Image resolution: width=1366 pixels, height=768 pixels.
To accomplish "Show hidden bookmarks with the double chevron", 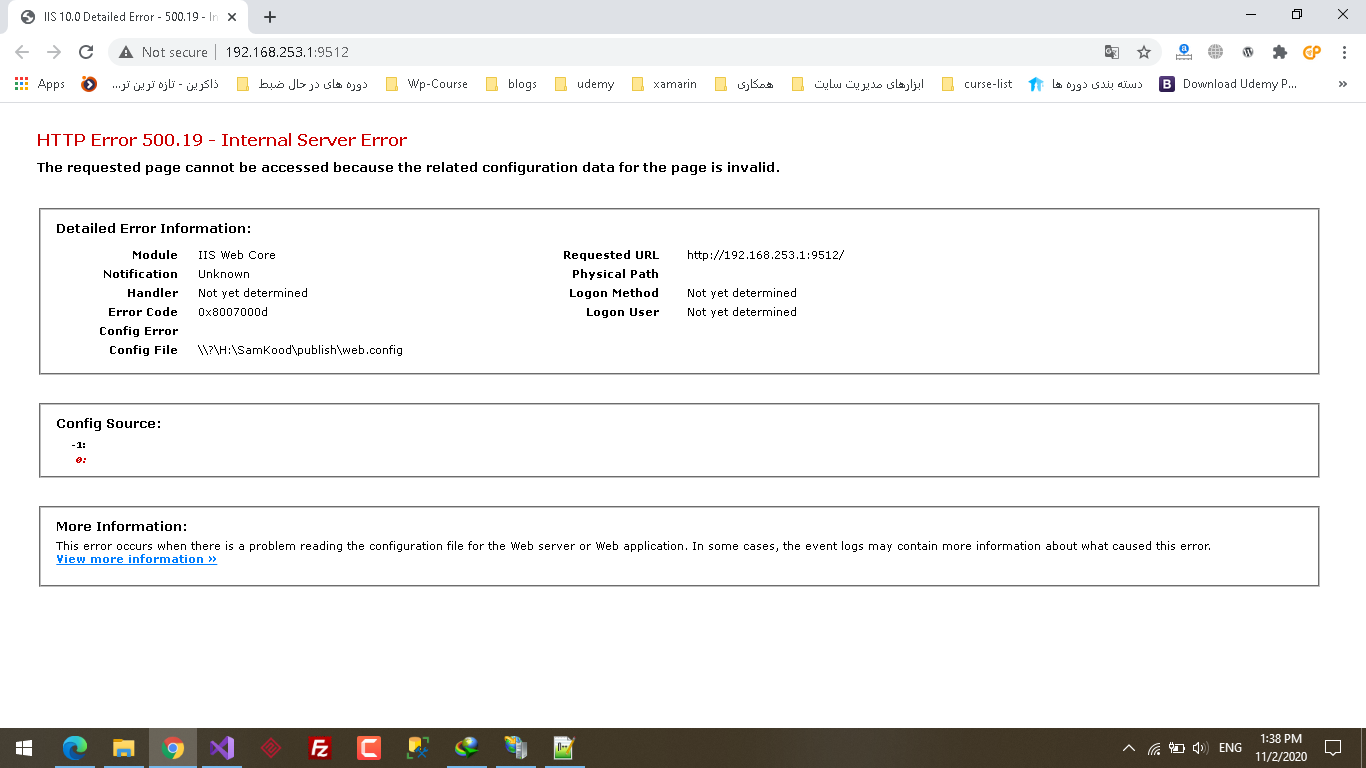I will click(x=1342, y=84).
